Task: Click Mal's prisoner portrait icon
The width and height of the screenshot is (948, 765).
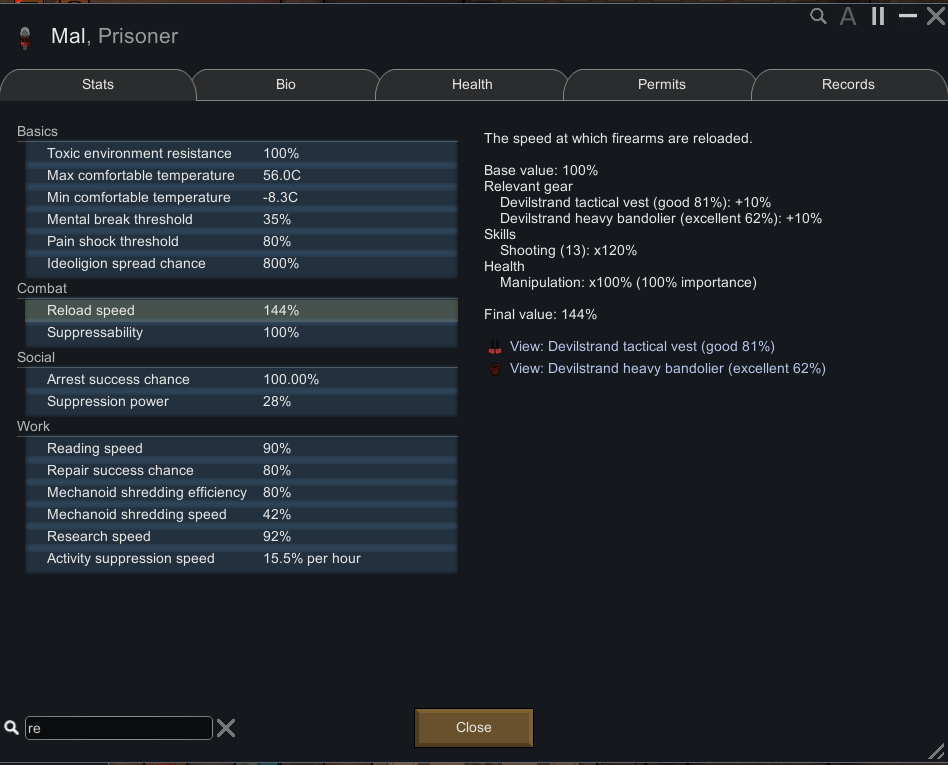Action: pos(25,37)
